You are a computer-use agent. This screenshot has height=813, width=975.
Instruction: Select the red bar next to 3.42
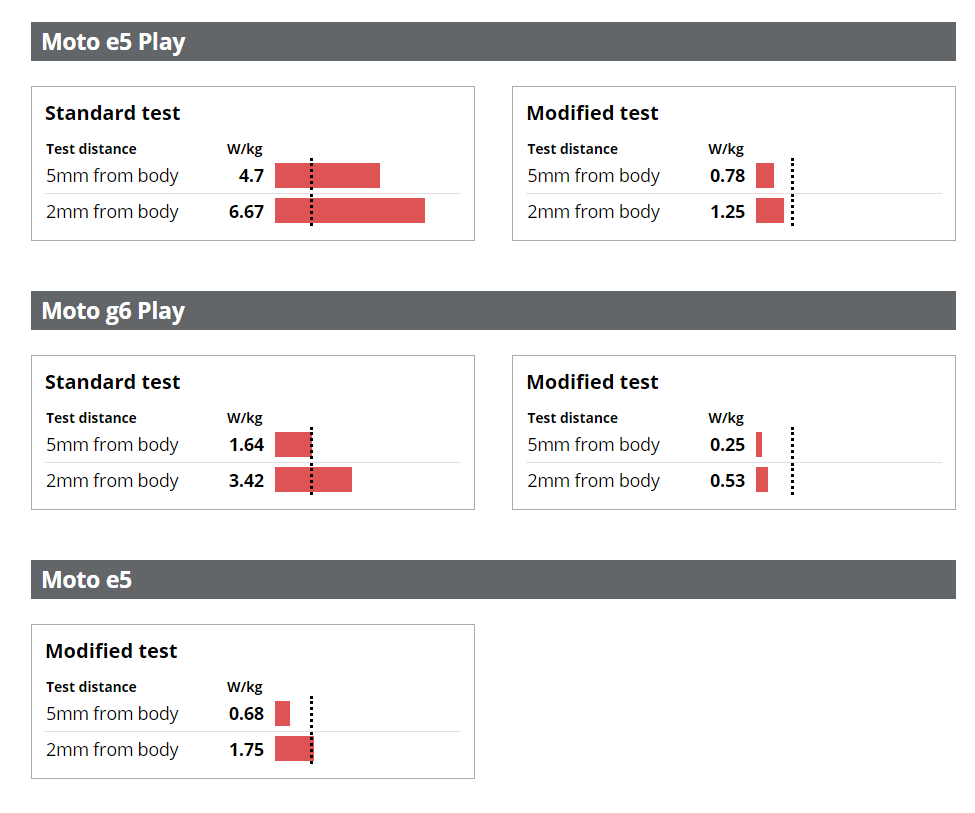pos(313,480)
